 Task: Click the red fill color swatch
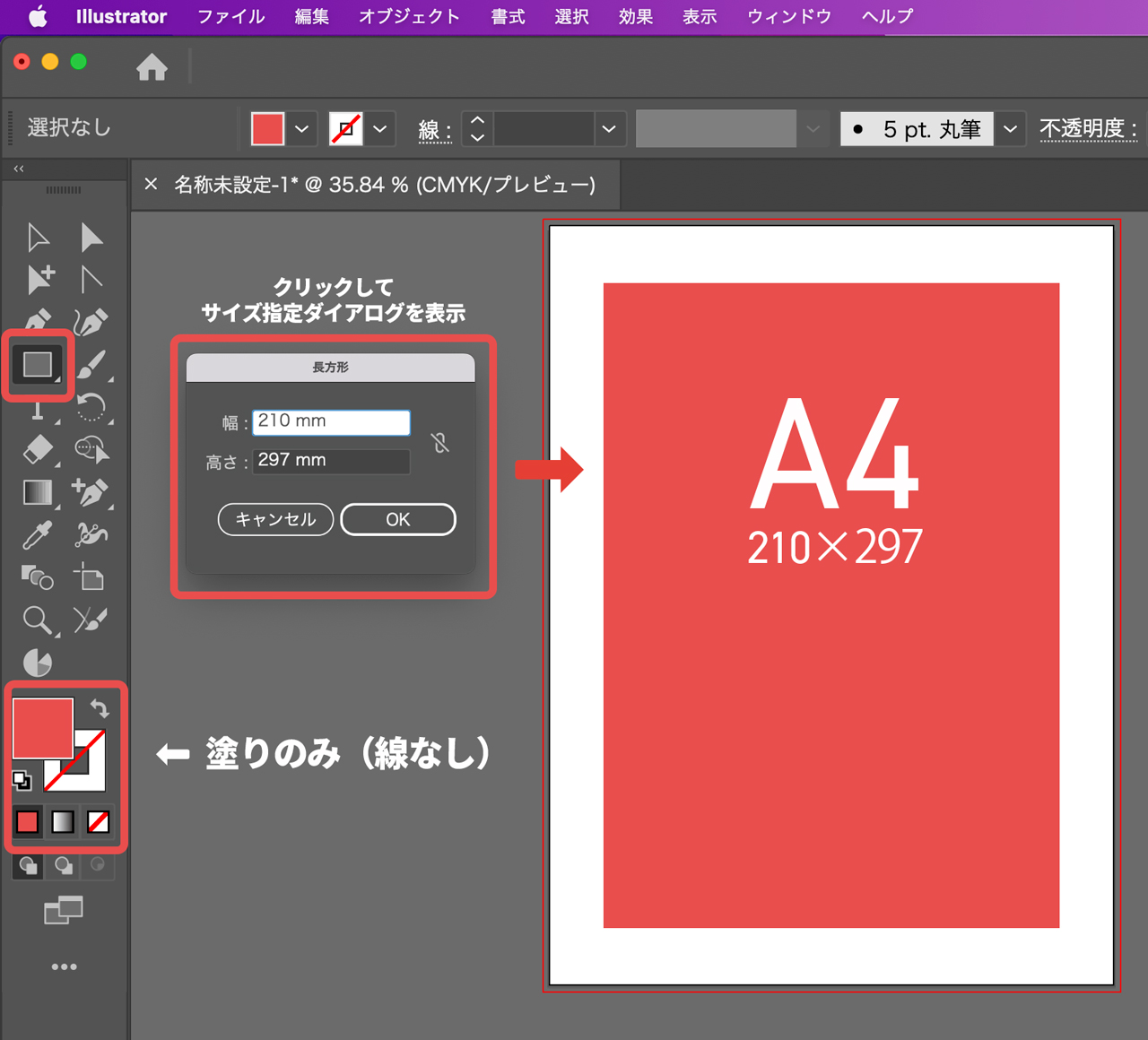(43, 728)
